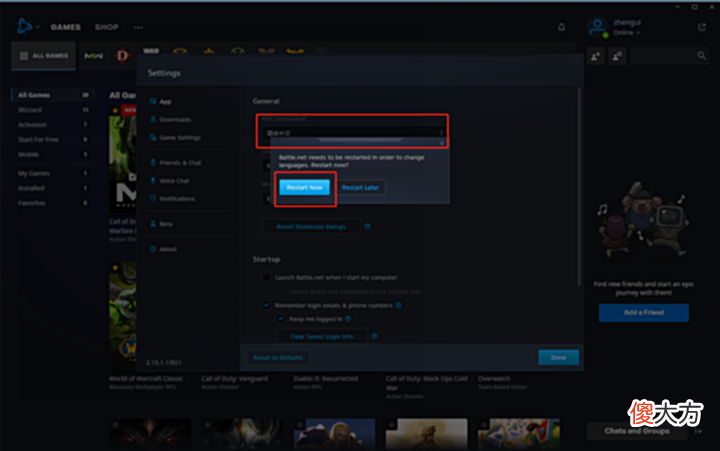
Task: Click the add friend icon above friends list
Action: [596, 56]
